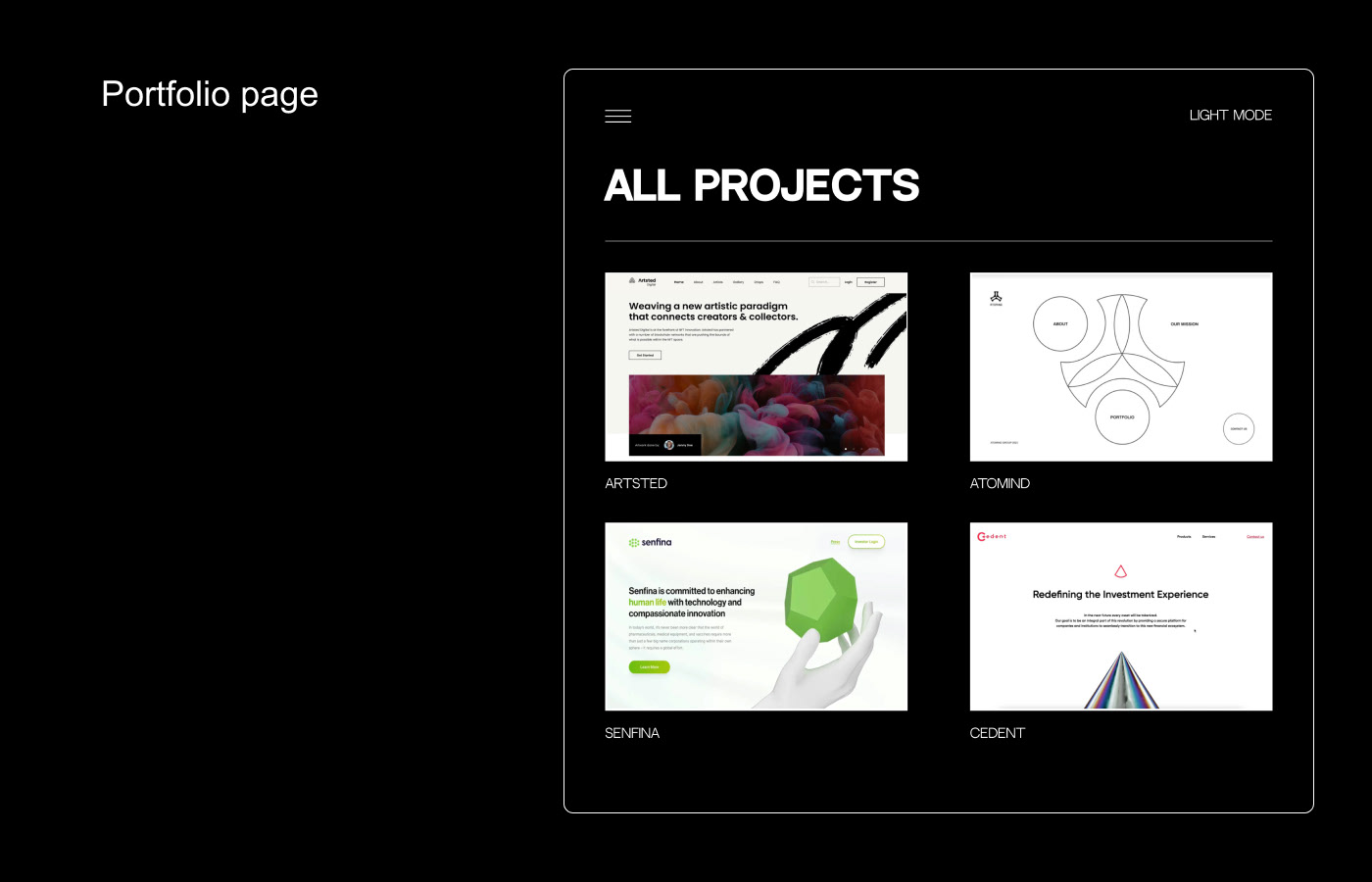Open the hamburger menu icon

click(x=617, y=117)
